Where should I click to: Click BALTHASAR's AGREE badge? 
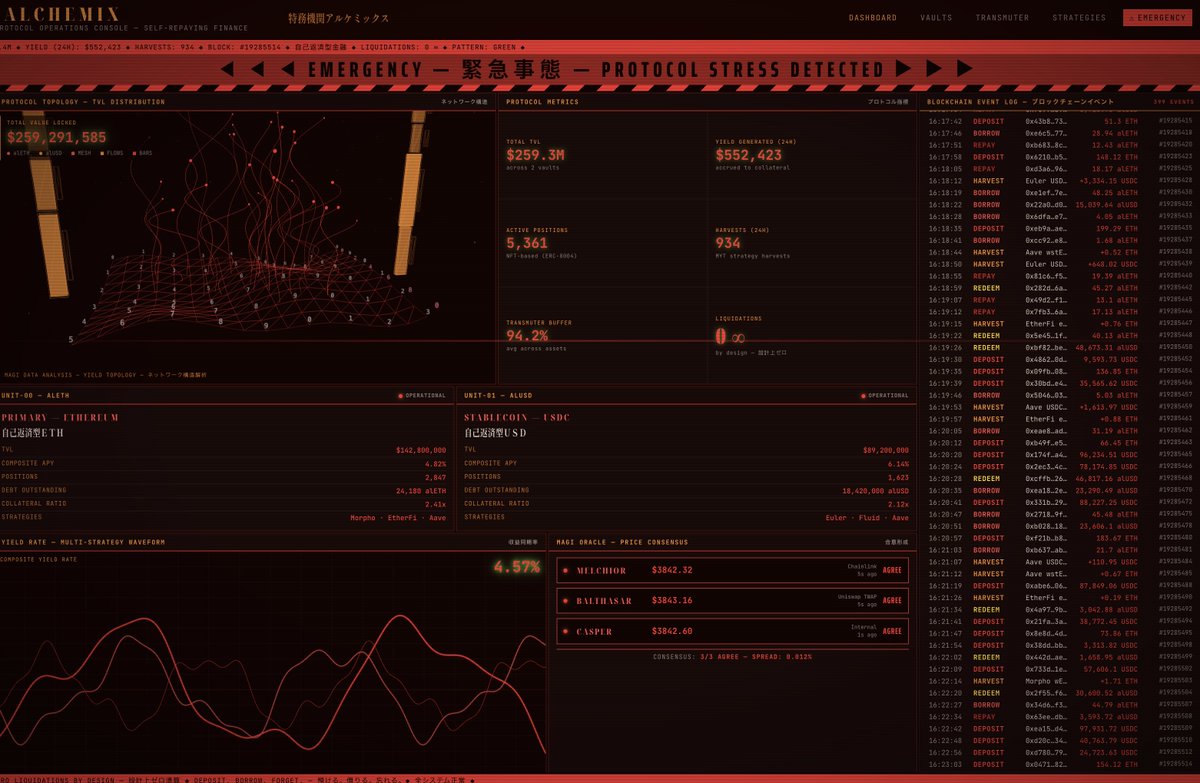[892, 601]
